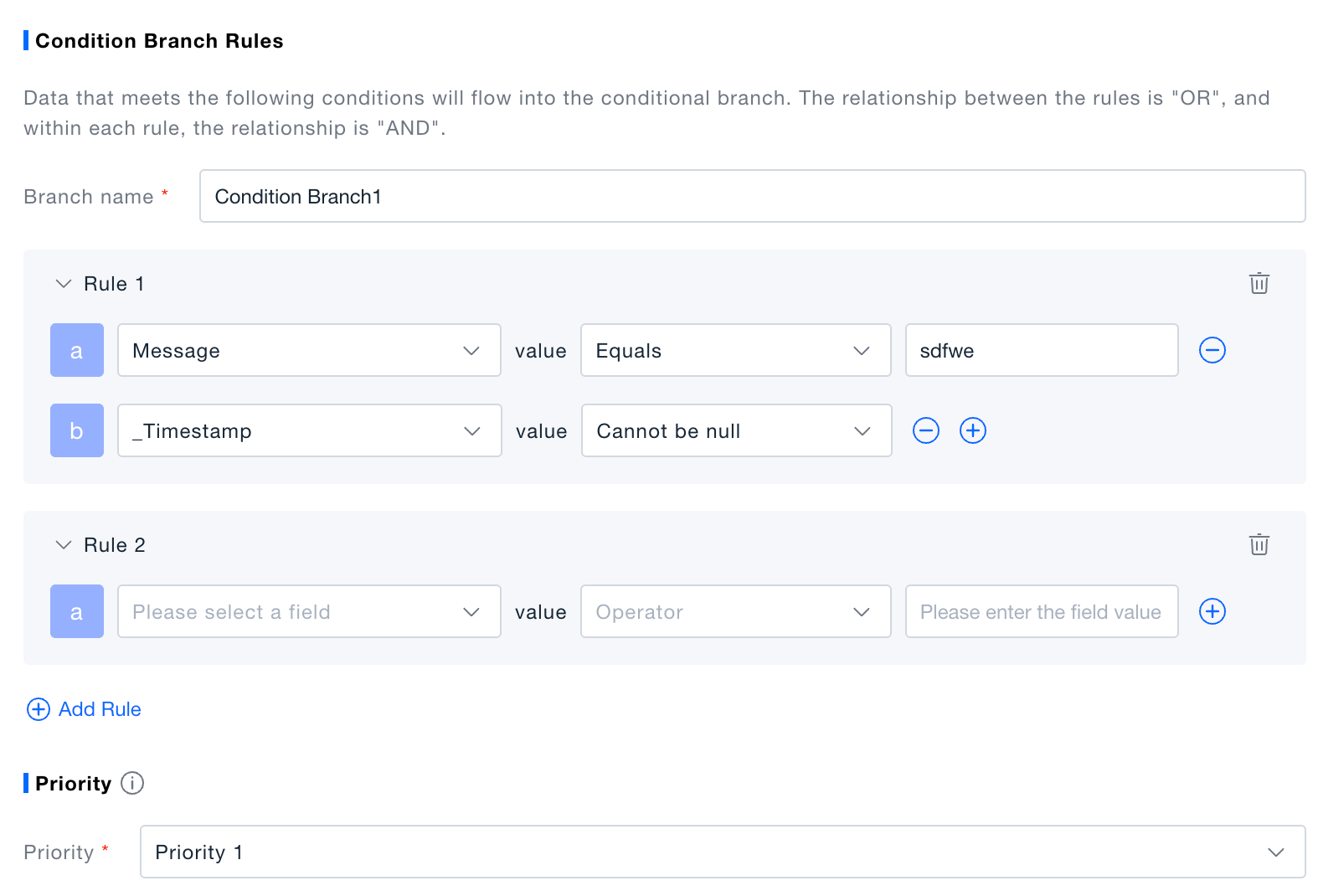Open the Please select a field dropdown

[309, 611]
